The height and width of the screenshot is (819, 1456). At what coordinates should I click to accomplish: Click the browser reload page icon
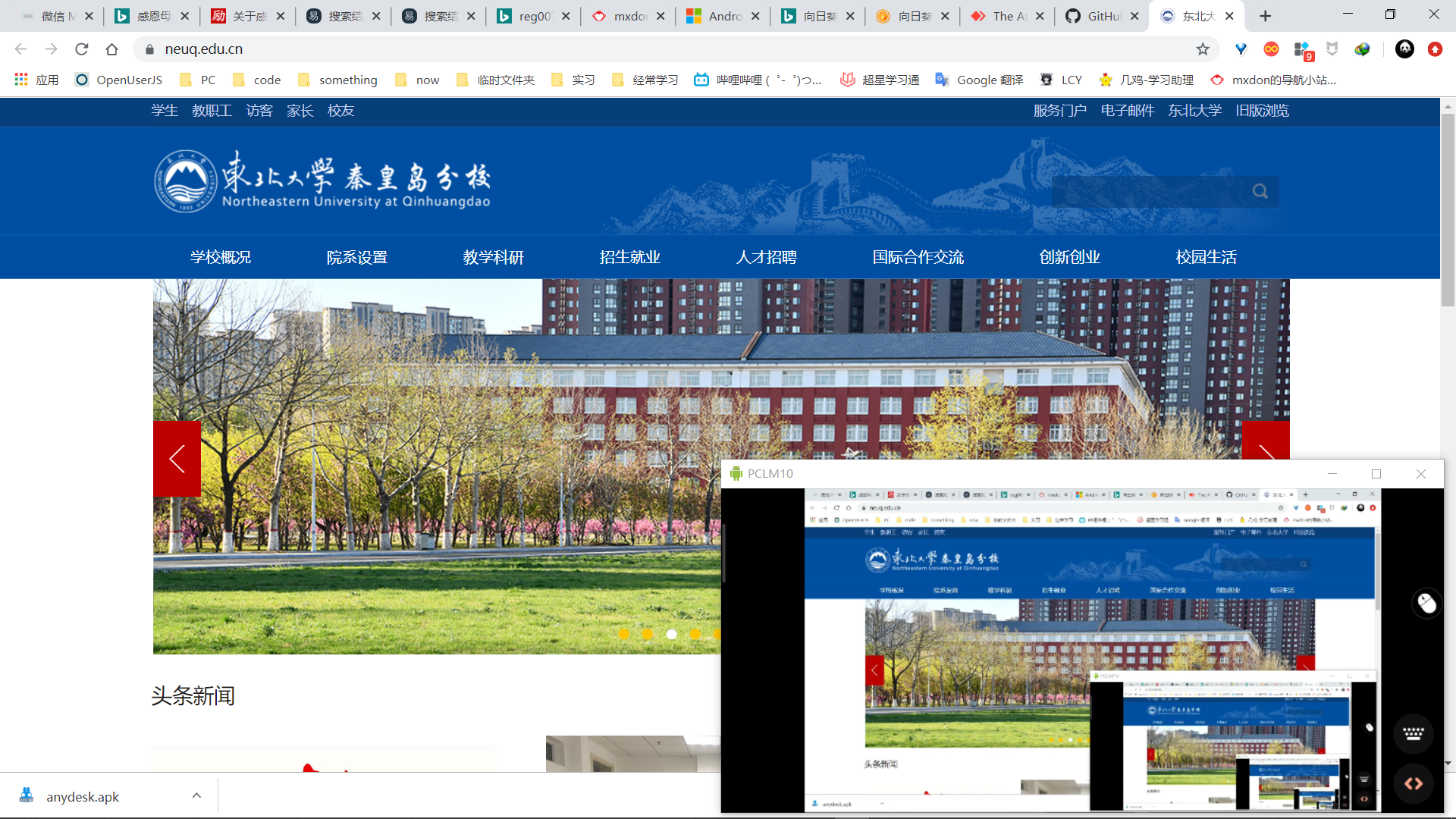[82, 49]
